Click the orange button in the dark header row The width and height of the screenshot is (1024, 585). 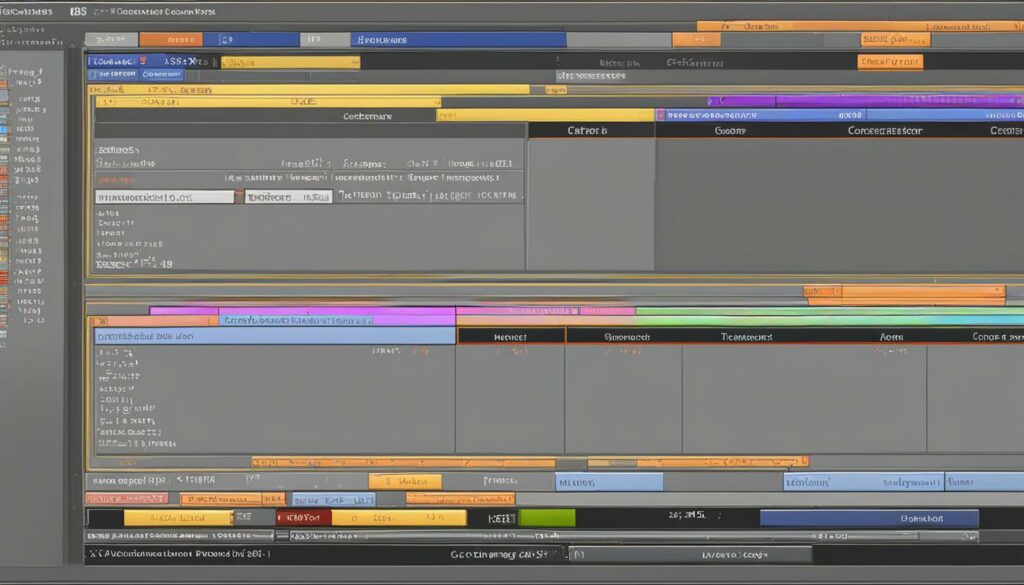(x=890, y=62)
